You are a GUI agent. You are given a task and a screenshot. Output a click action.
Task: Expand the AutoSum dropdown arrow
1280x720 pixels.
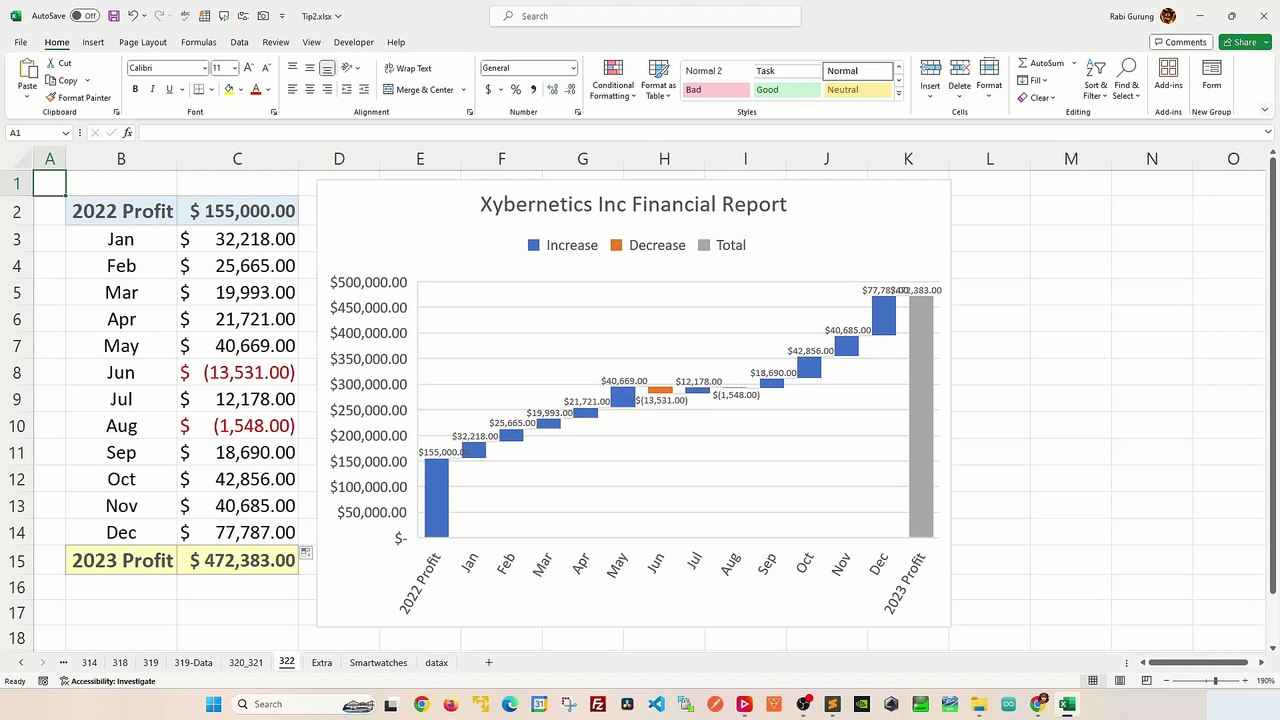click(1074, 63)
